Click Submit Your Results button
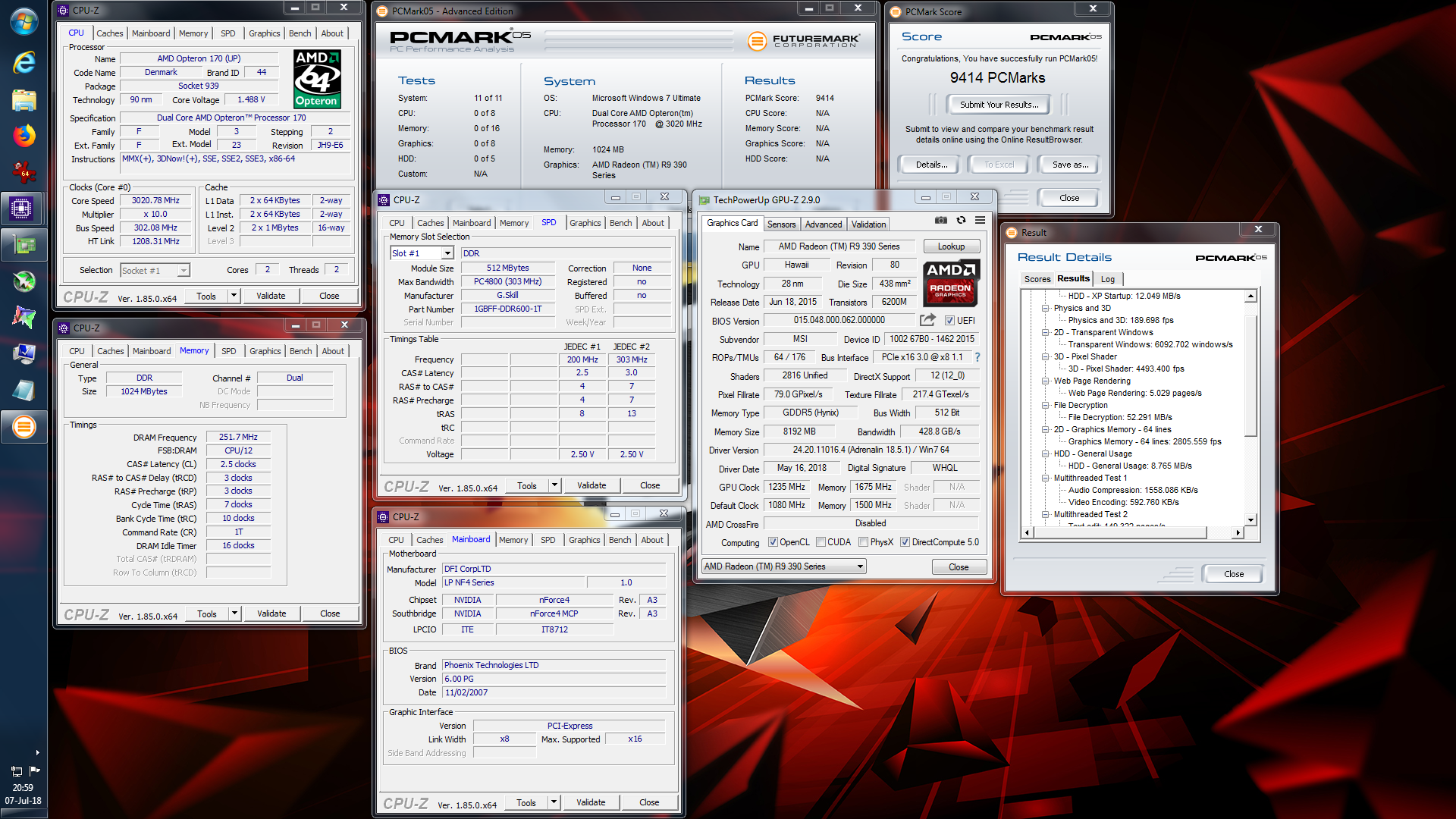 coord(999,105)
